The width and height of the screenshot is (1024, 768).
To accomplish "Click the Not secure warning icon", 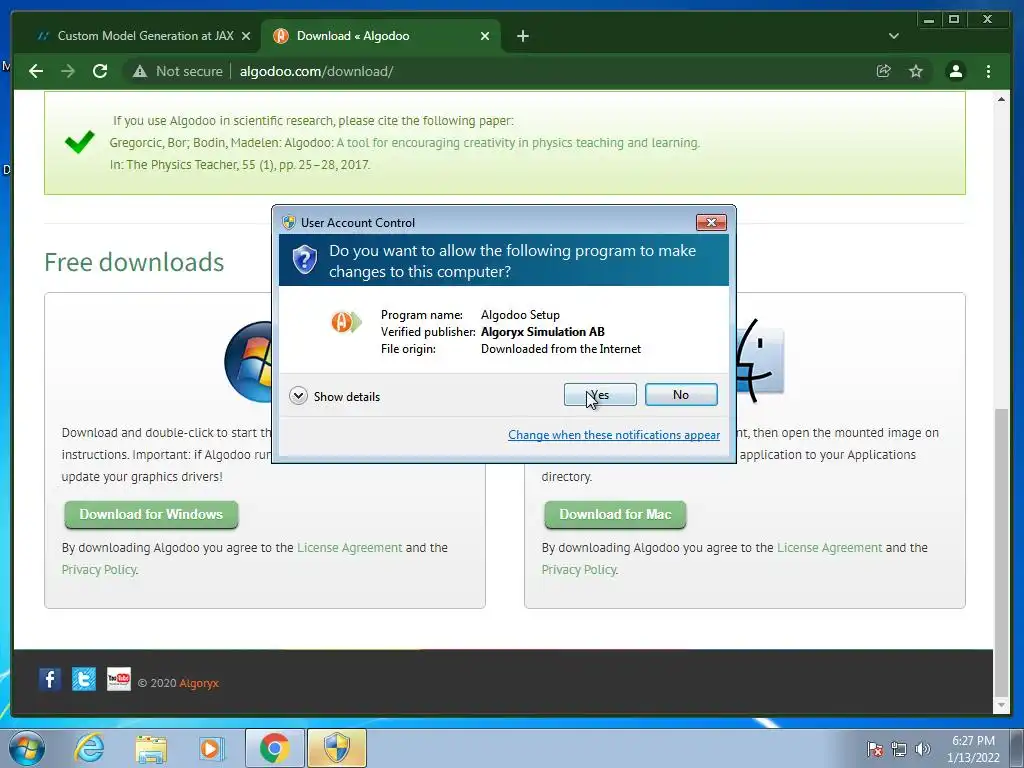I will point(140,71).
